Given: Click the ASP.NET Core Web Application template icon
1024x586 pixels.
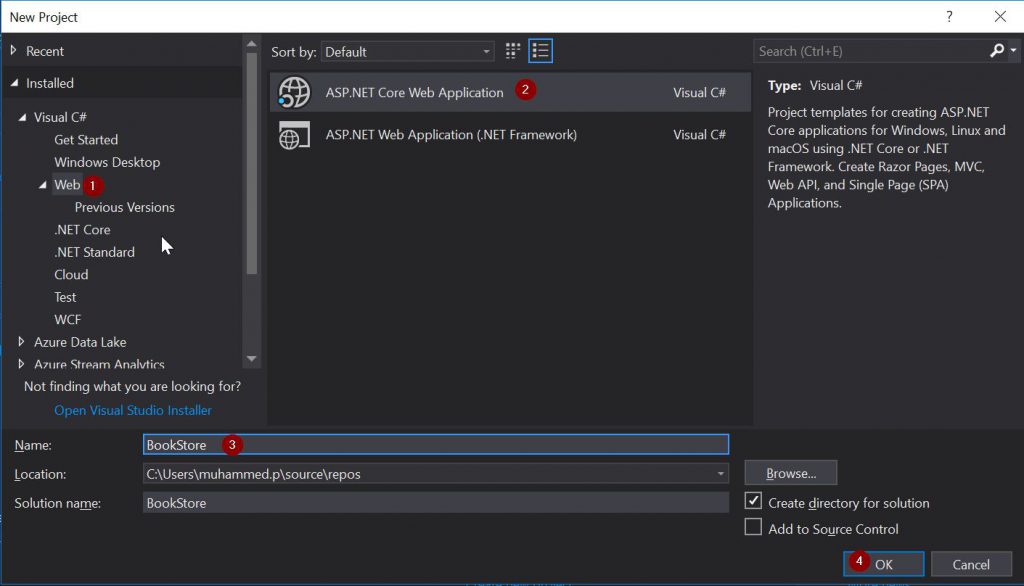Looking at the screenshot, I should pos(294,92).
